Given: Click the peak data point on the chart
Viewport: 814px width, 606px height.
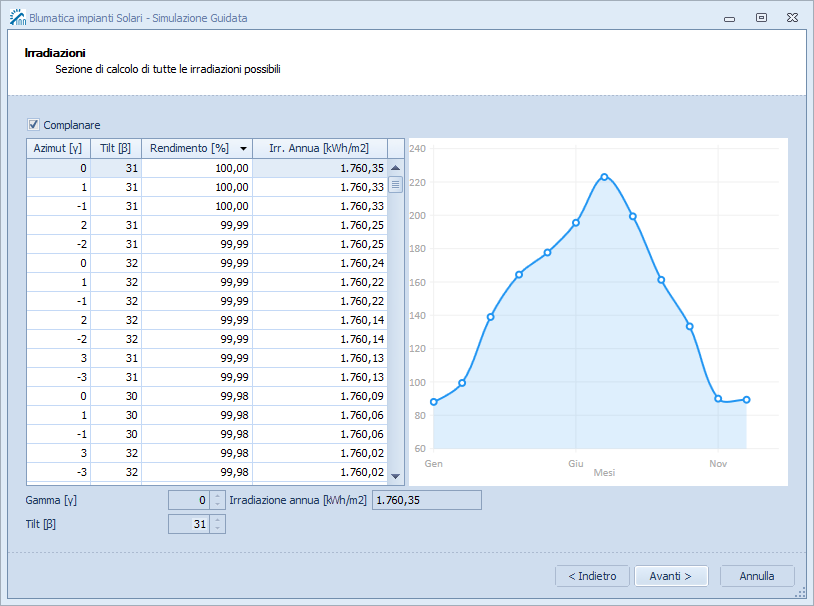Looking at the screenshot, I should 603,176.
